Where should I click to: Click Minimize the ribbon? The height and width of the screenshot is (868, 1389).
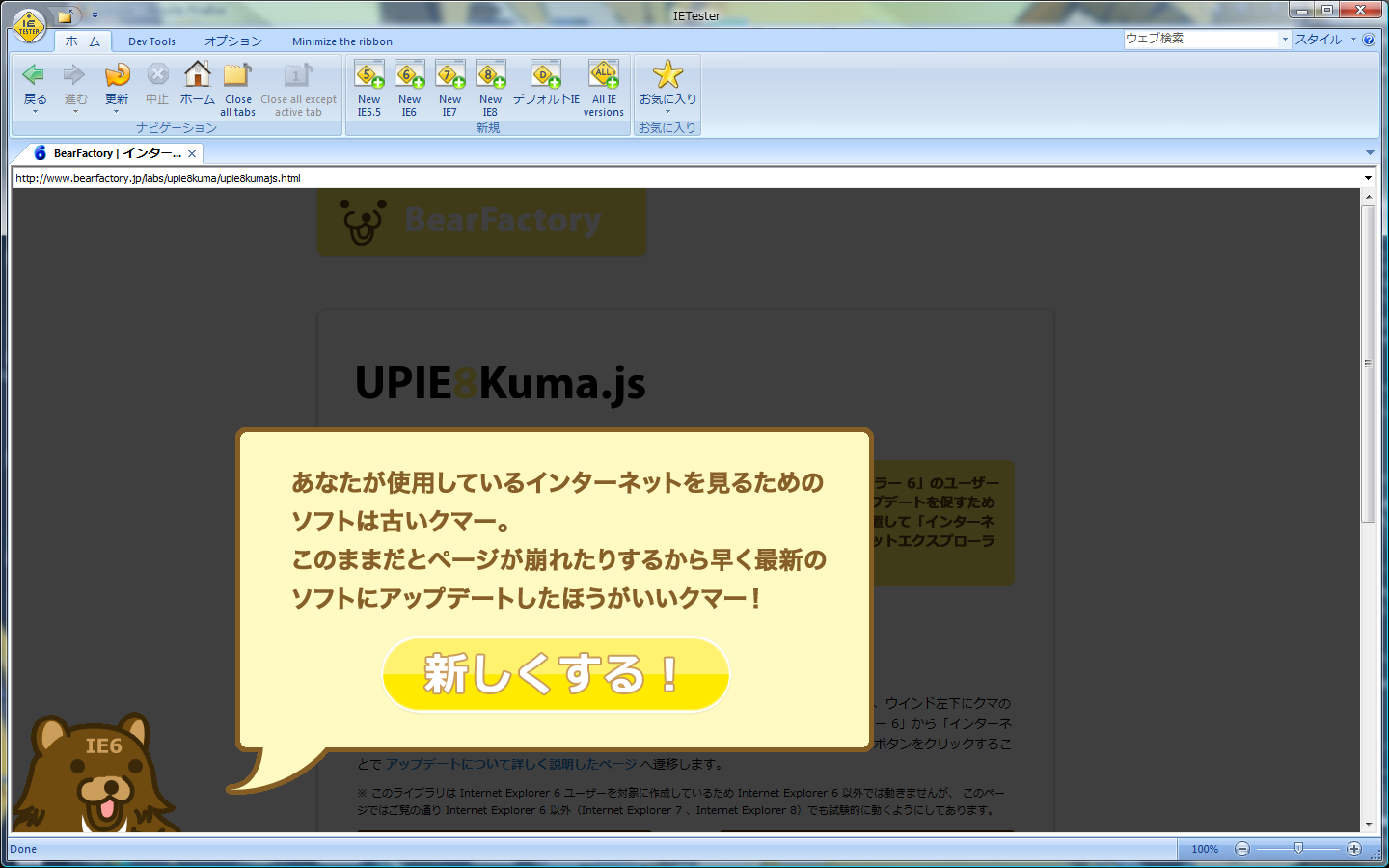(x=342, y=41)
